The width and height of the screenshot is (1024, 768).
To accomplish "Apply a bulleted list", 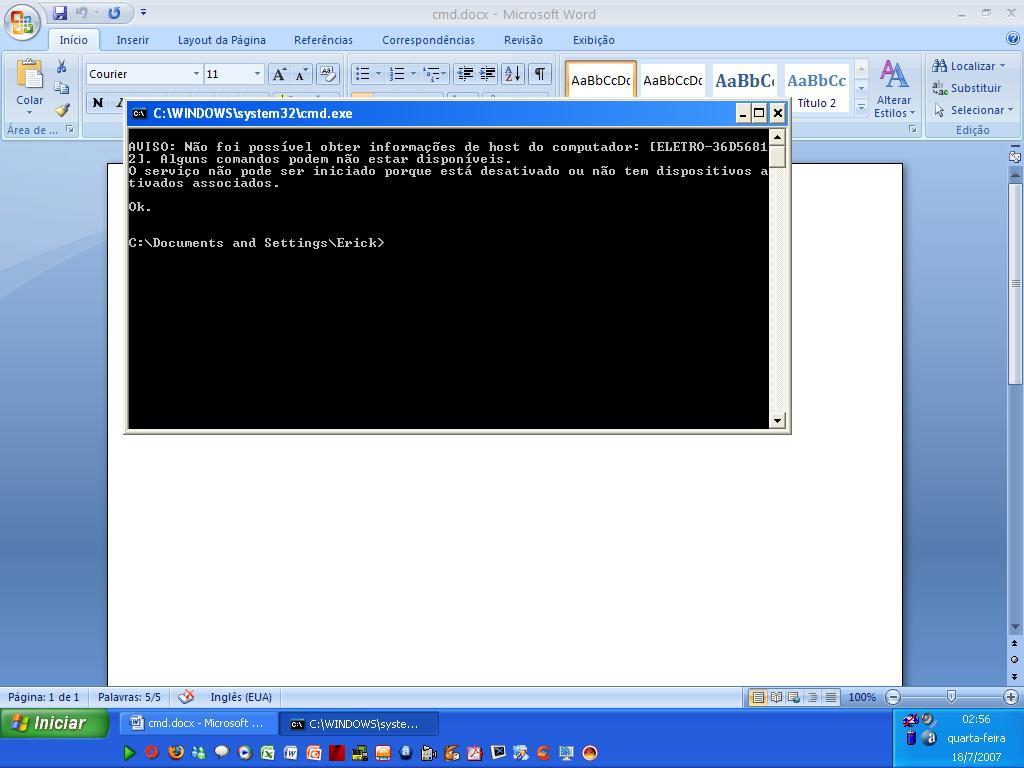I will pos(362,74).
